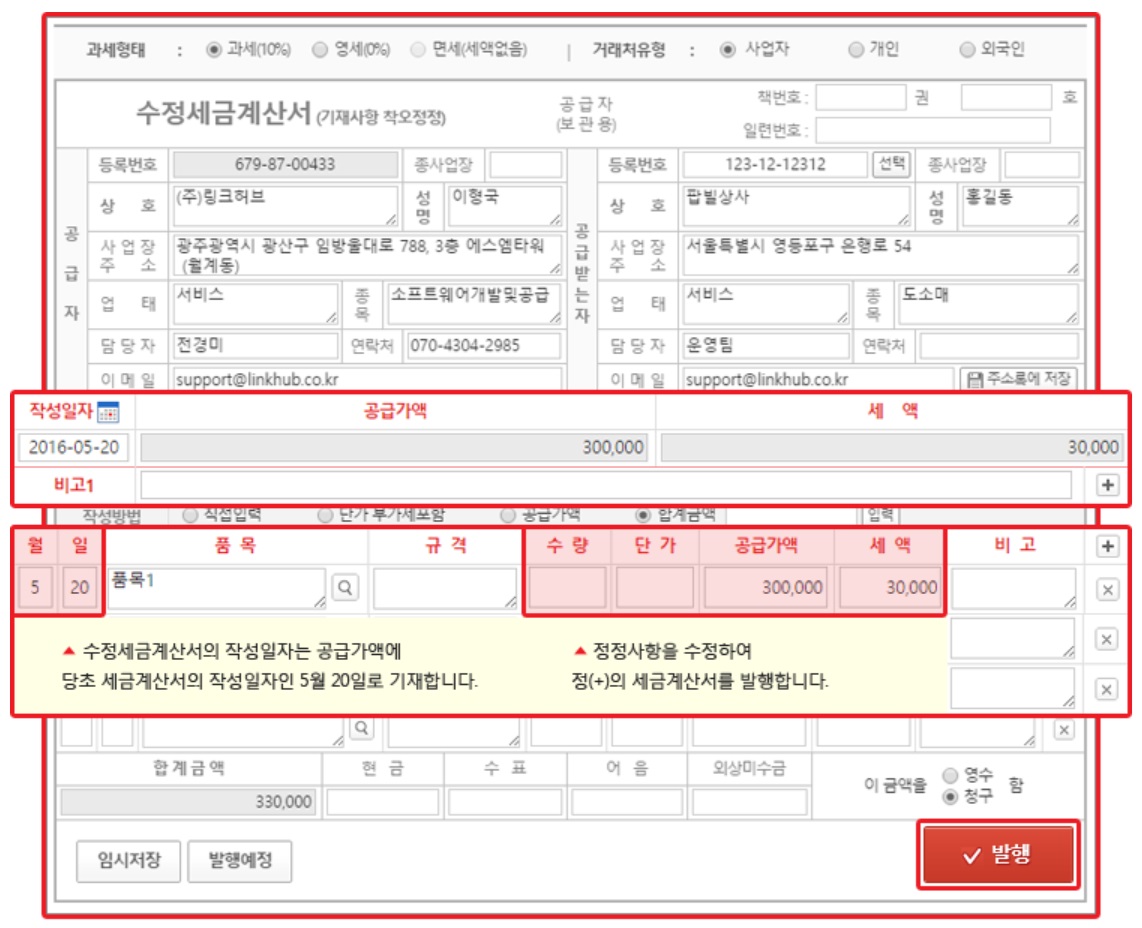Click the 수량 field in first item row

click(567, 588)
